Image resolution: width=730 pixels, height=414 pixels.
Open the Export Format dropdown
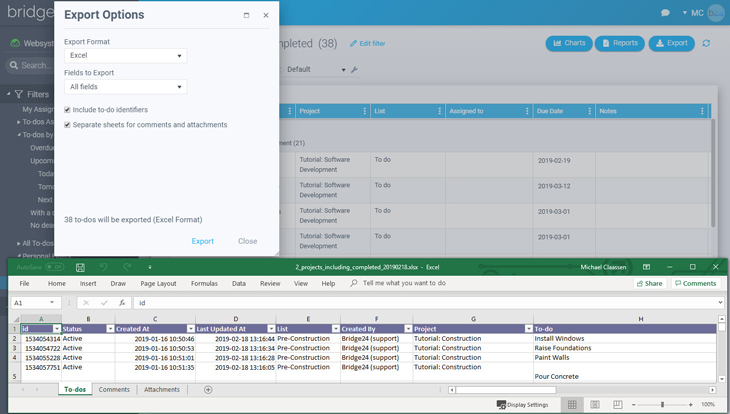tap(126, 55)
